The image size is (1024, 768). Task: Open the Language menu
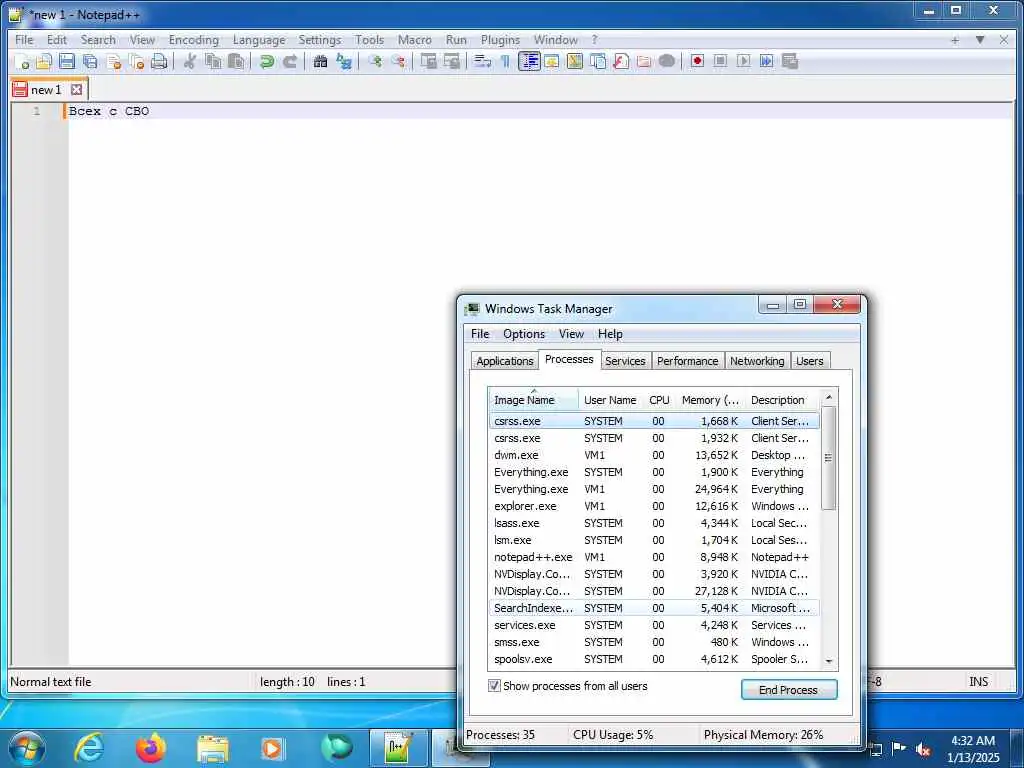pos(259,40)
